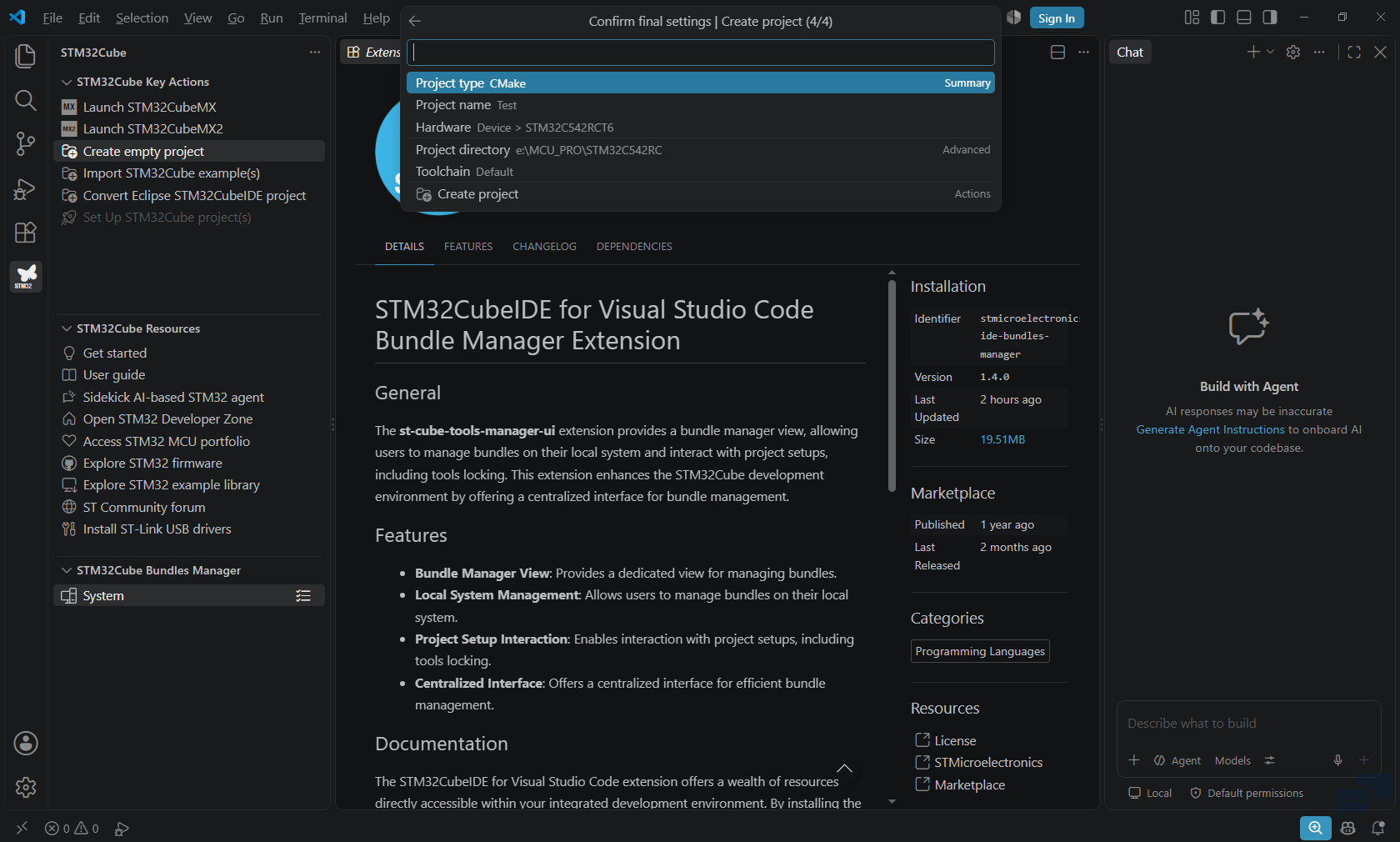Open the File menu
This screenshot has width=1400, height=842.
pos(52,18)
